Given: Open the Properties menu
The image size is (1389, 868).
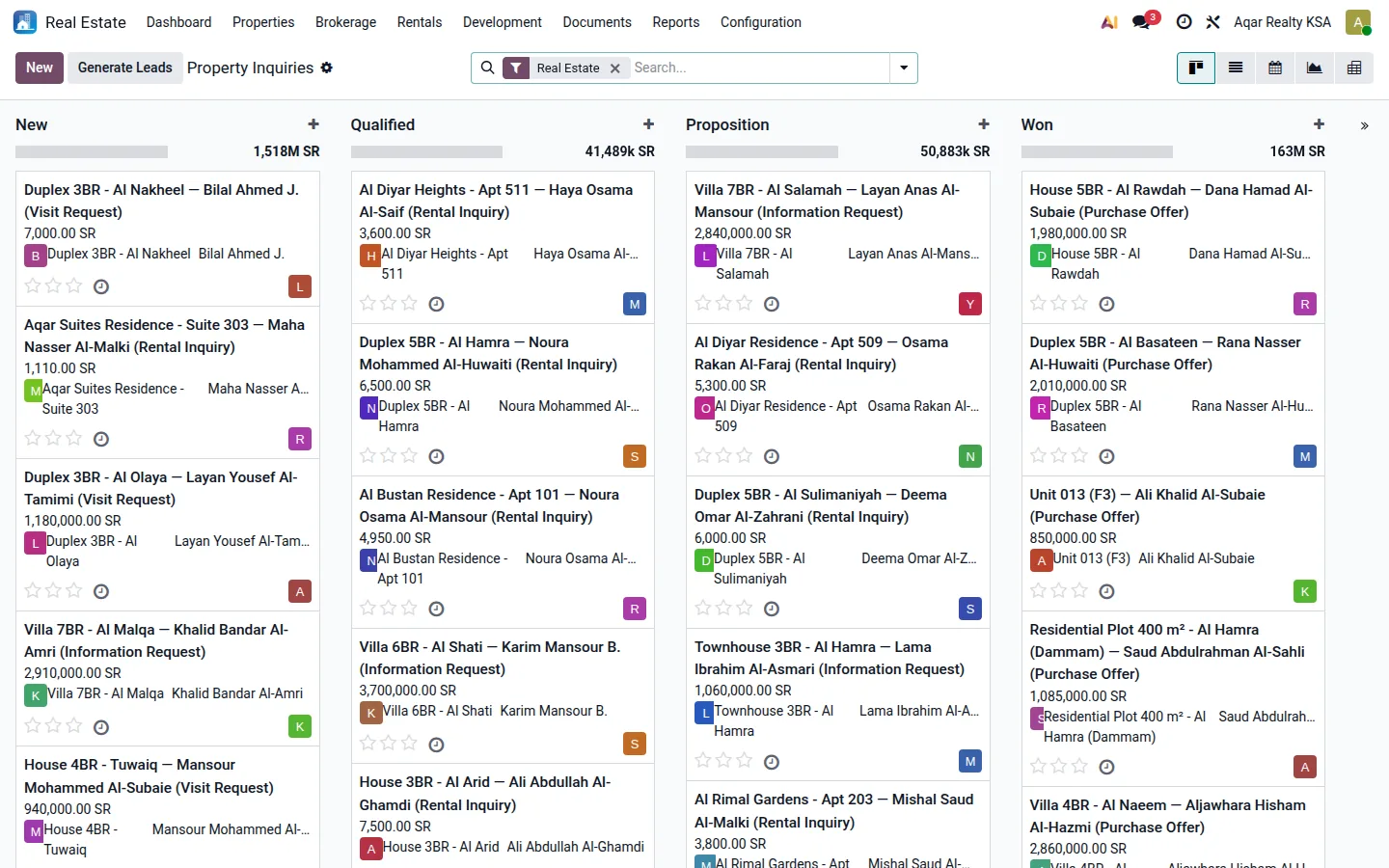Looking at the screenshot, I should (x=263, y=22).
